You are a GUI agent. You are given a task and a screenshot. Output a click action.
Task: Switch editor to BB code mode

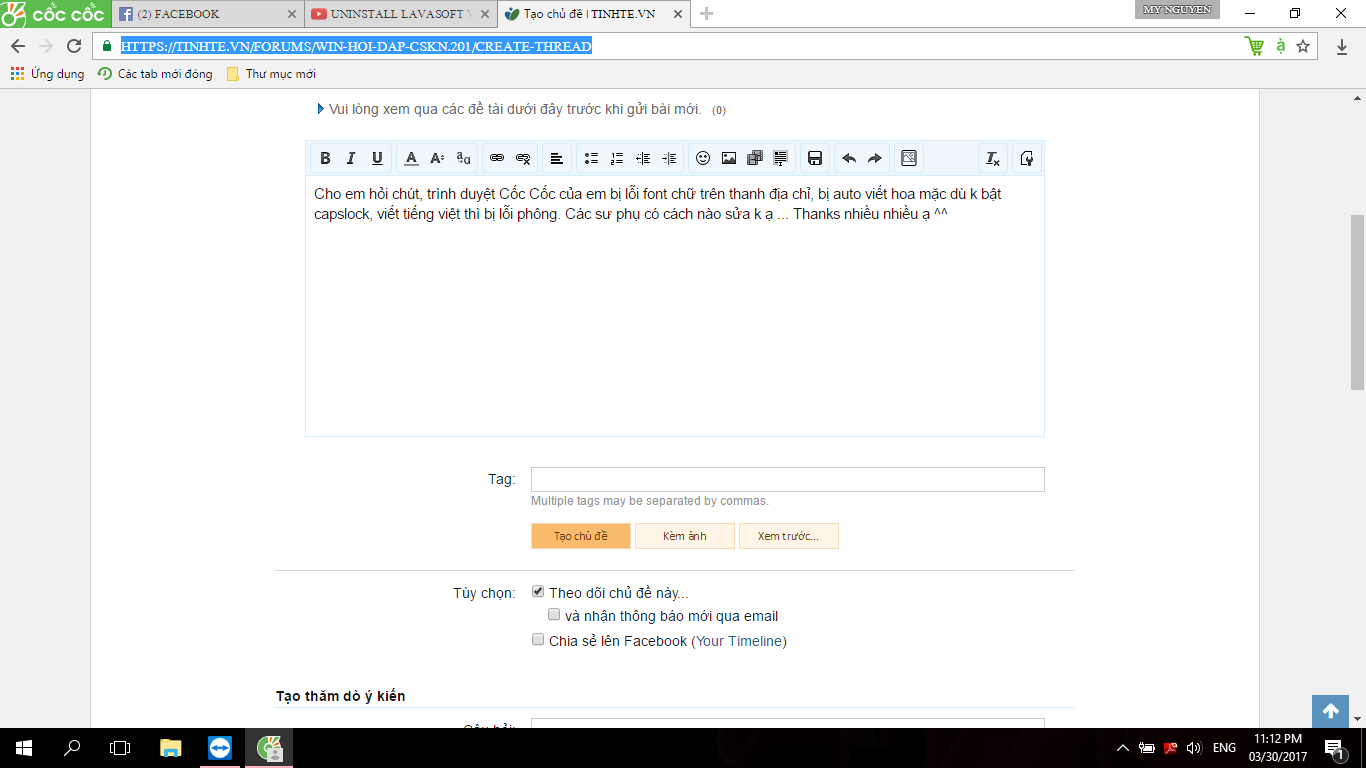tap(1027, 158)
